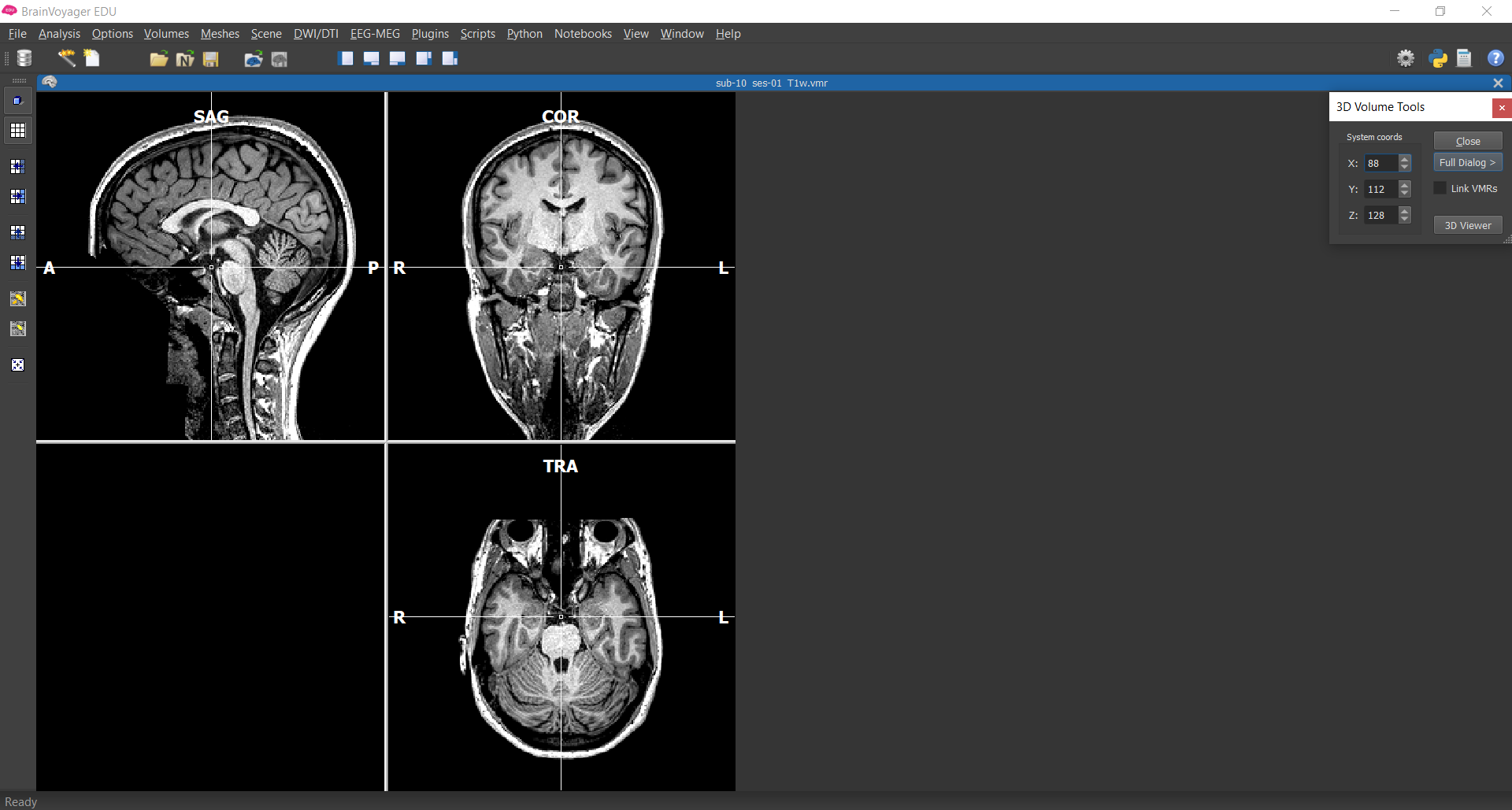Open the DWI/DTI menu
The image size is (1512, 810).
[x=316, y=33]
